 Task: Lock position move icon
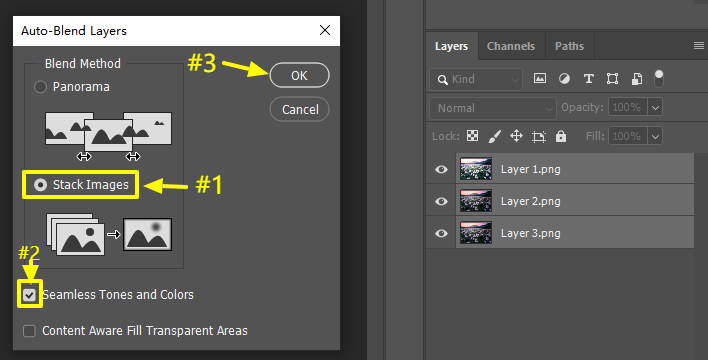pyautogui.click(x=516, y=136)
